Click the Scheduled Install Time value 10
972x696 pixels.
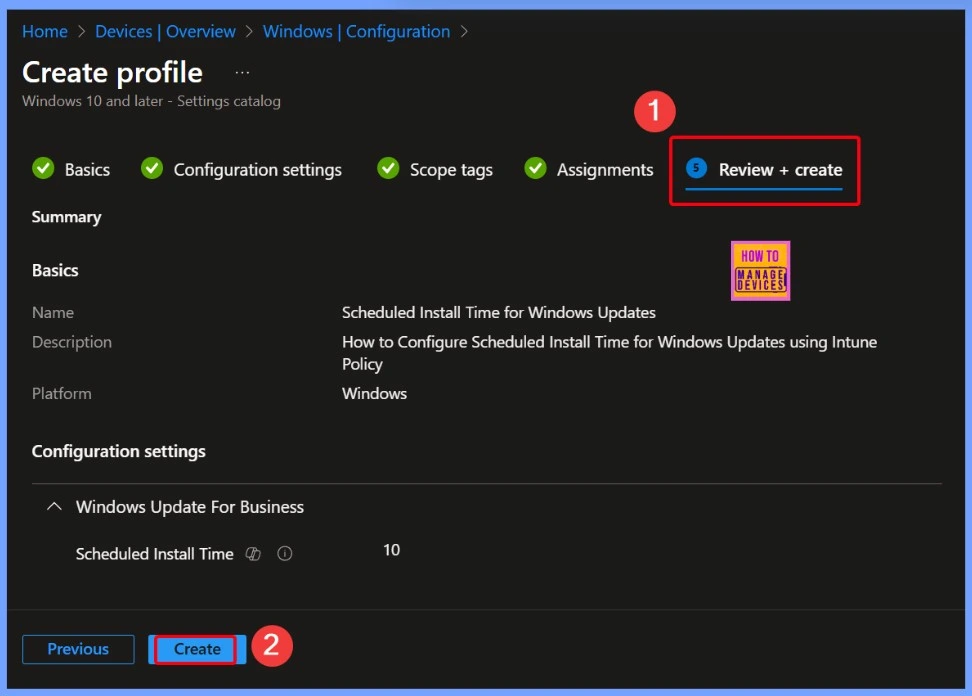click(391, 550)
